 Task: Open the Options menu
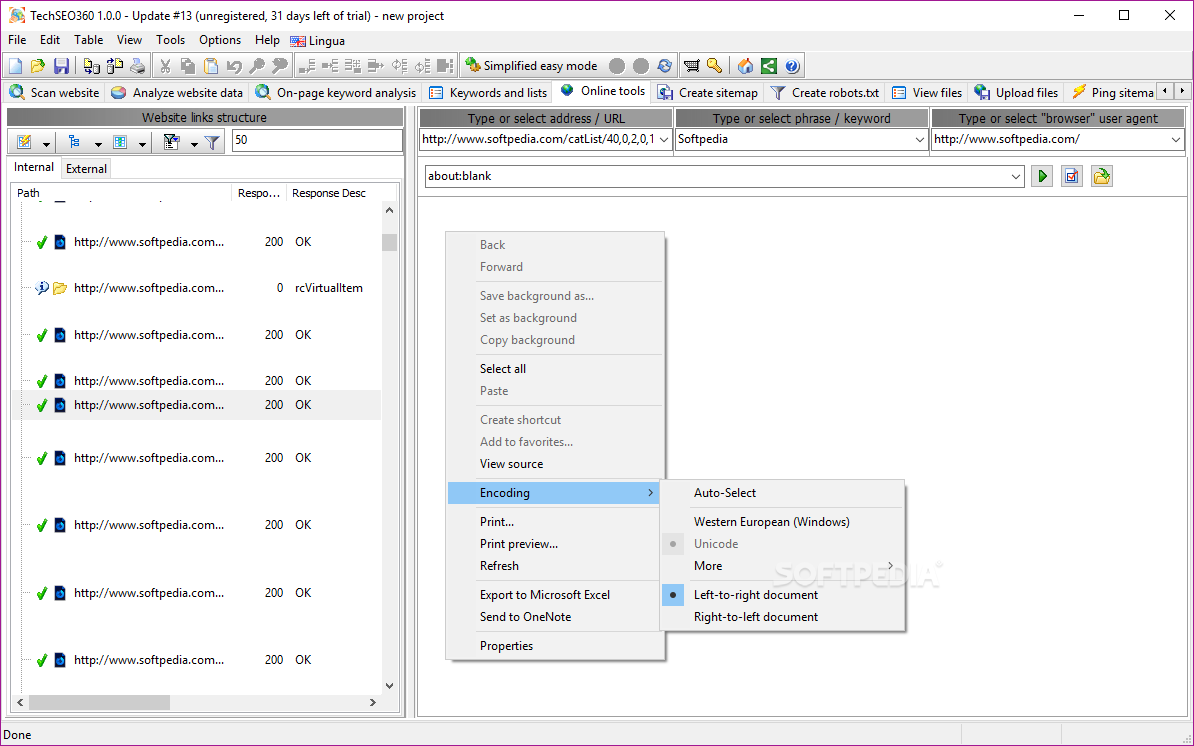coord(220,40)
